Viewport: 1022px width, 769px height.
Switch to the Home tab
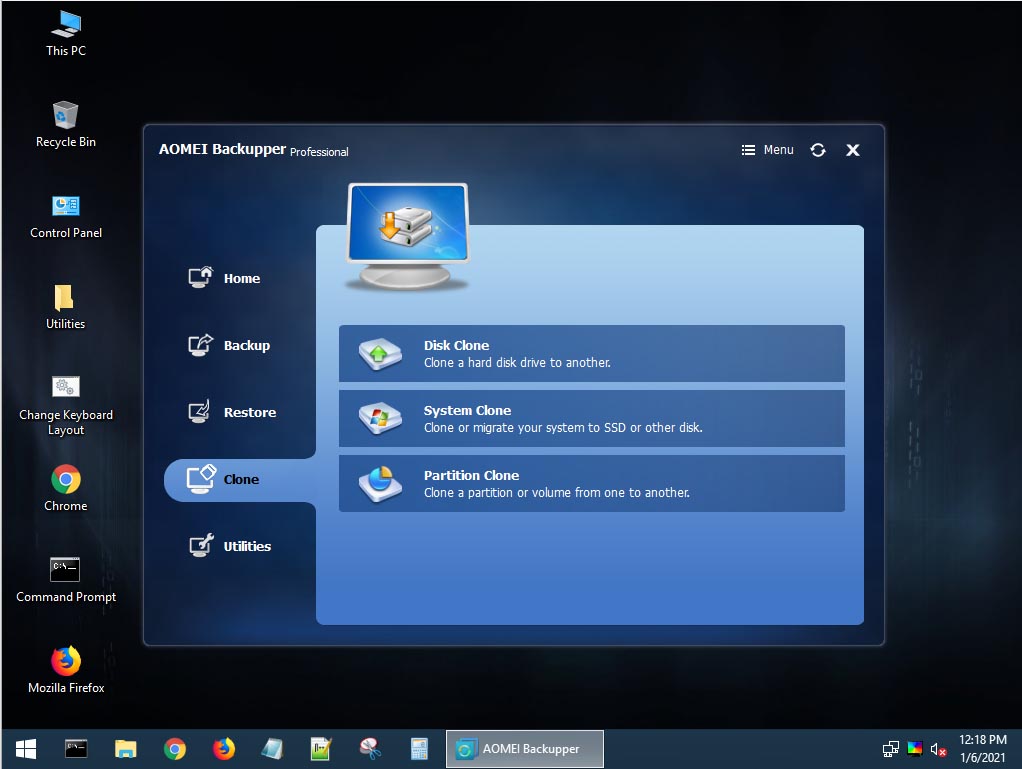(x=240, y=278)
